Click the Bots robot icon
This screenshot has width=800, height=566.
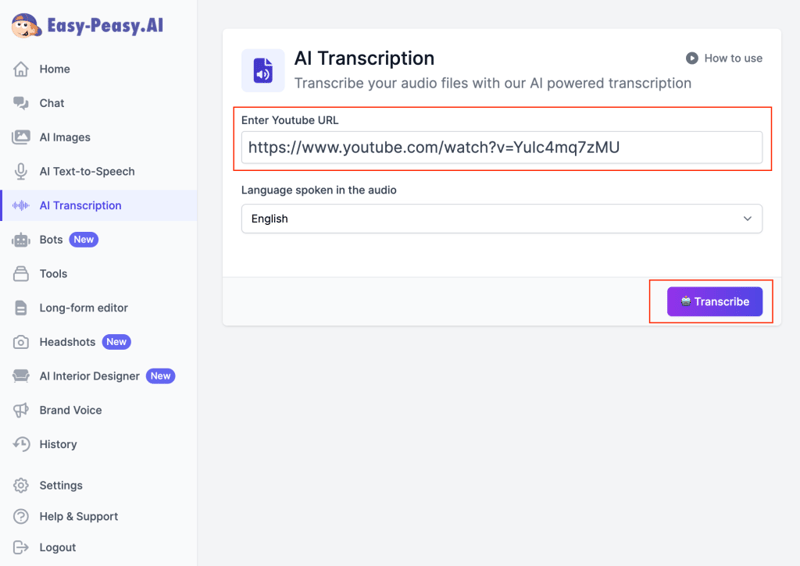point(21,240)
